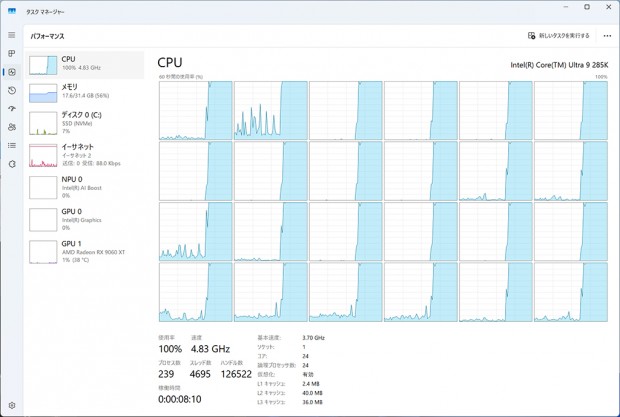The width and height of the screenshot is (620, 417).
Task: Maximize the Task Manager window
Action: 587,7
